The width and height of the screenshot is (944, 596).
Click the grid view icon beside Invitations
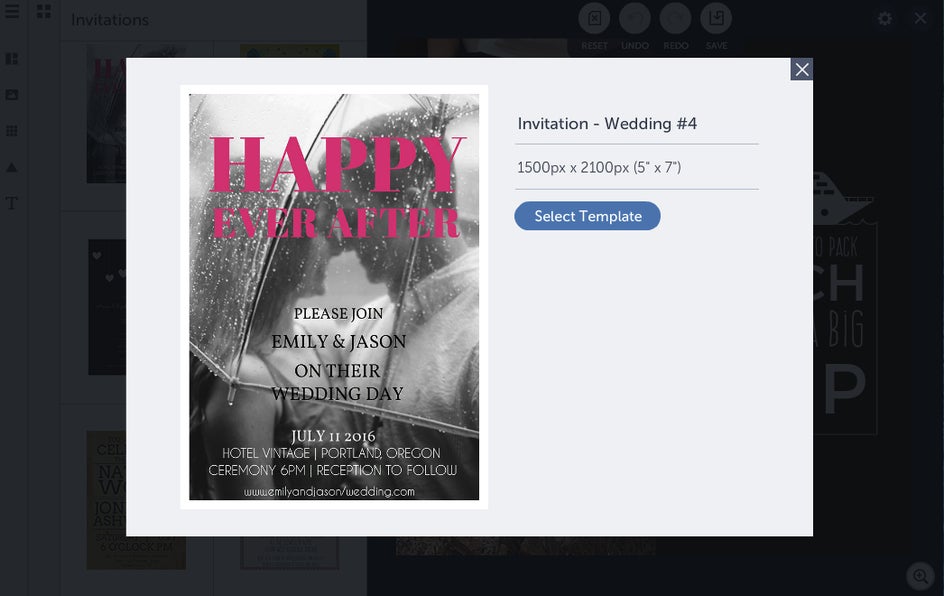(x=43, y=11)
